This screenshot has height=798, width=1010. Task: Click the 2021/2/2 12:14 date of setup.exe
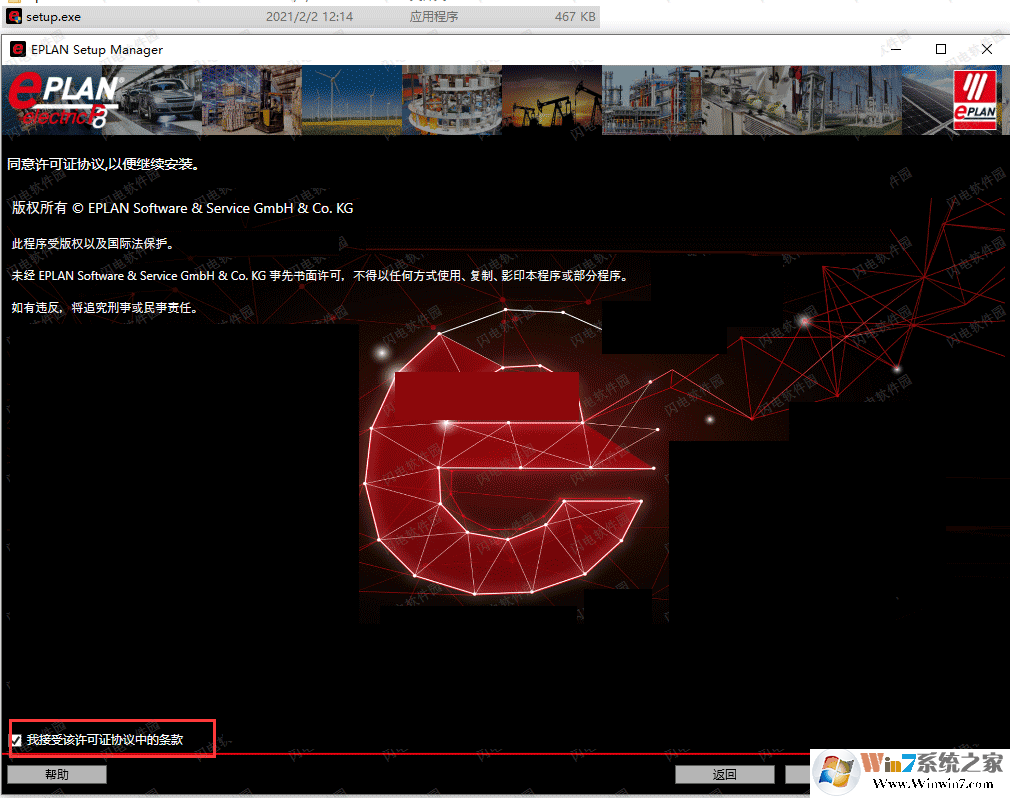tap(309, 17)
